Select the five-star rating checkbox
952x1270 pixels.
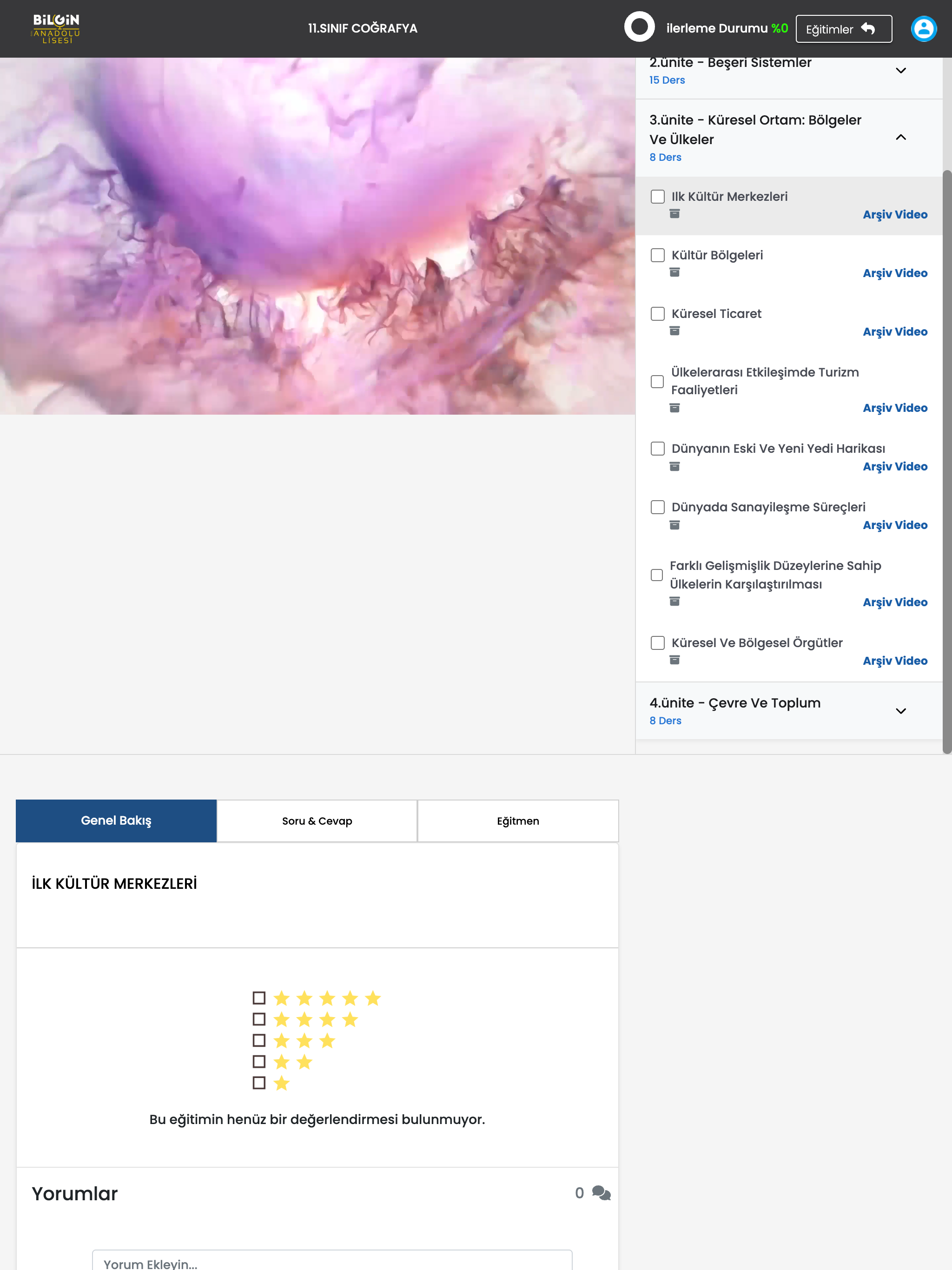pos(259,998)
